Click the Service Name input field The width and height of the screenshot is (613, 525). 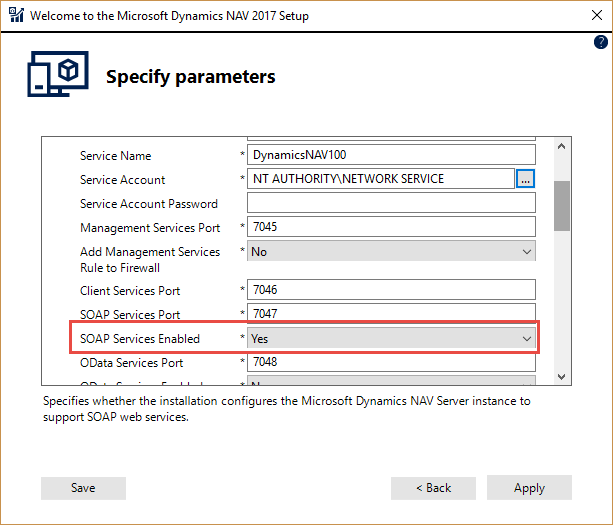[x=392, y=155]
